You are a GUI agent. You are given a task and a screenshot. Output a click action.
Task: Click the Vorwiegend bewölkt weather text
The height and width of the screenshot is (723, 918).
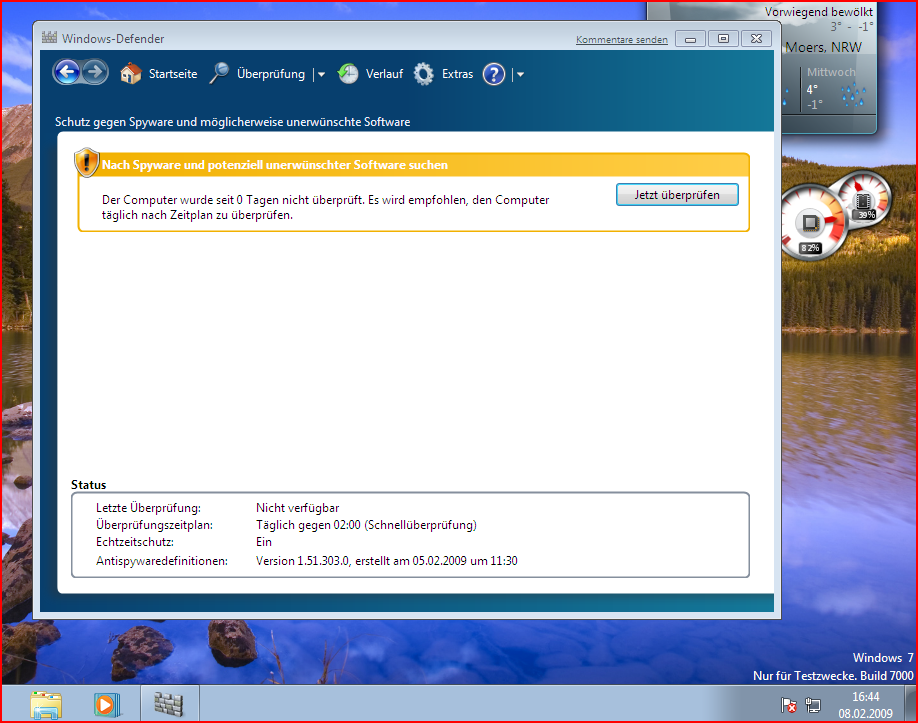(818, 12)
